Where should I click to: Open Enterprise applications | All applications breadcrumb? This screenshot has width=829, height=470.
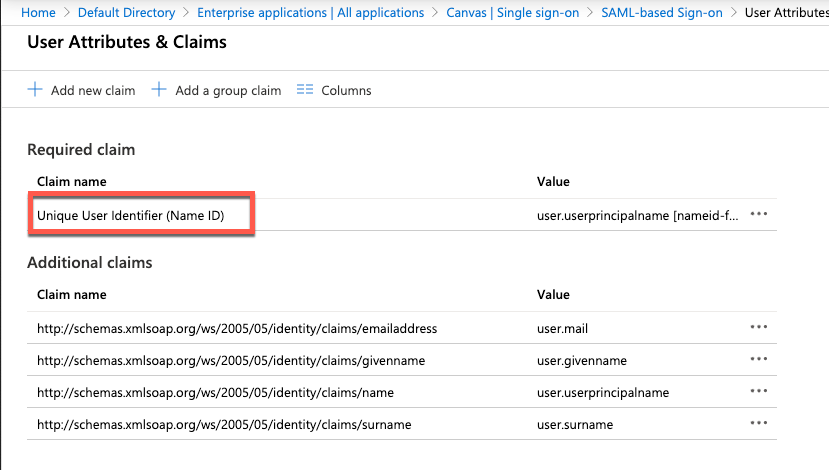(x=310, y=13)
